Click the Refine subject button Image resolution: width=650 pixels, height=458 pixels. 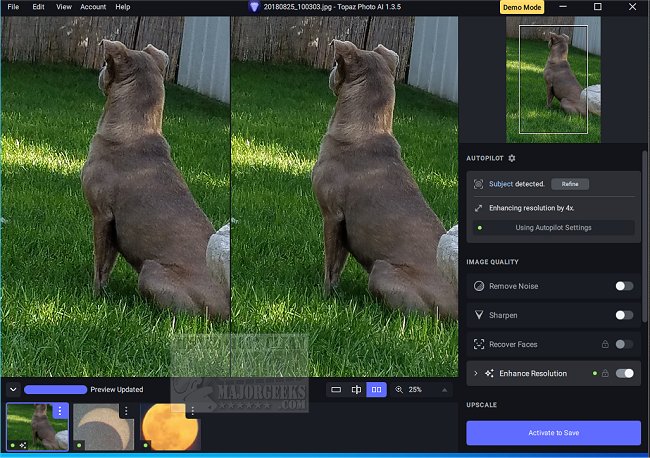point(570,184)
